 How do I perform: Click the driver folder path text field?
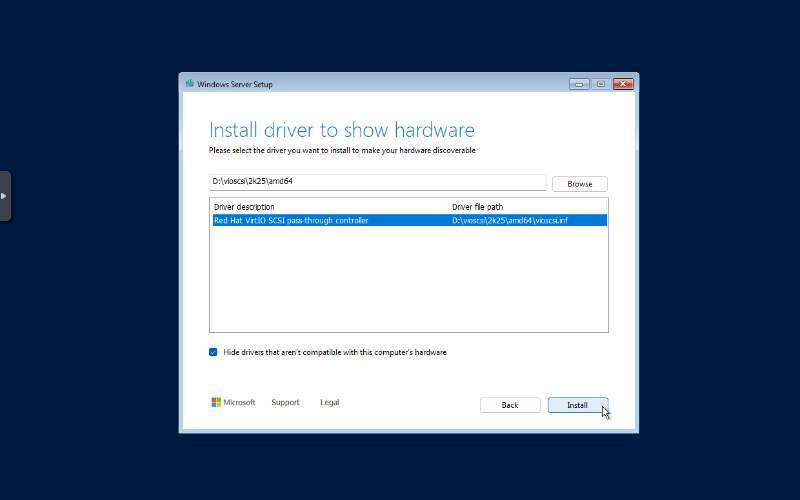(x=377, y=183)
